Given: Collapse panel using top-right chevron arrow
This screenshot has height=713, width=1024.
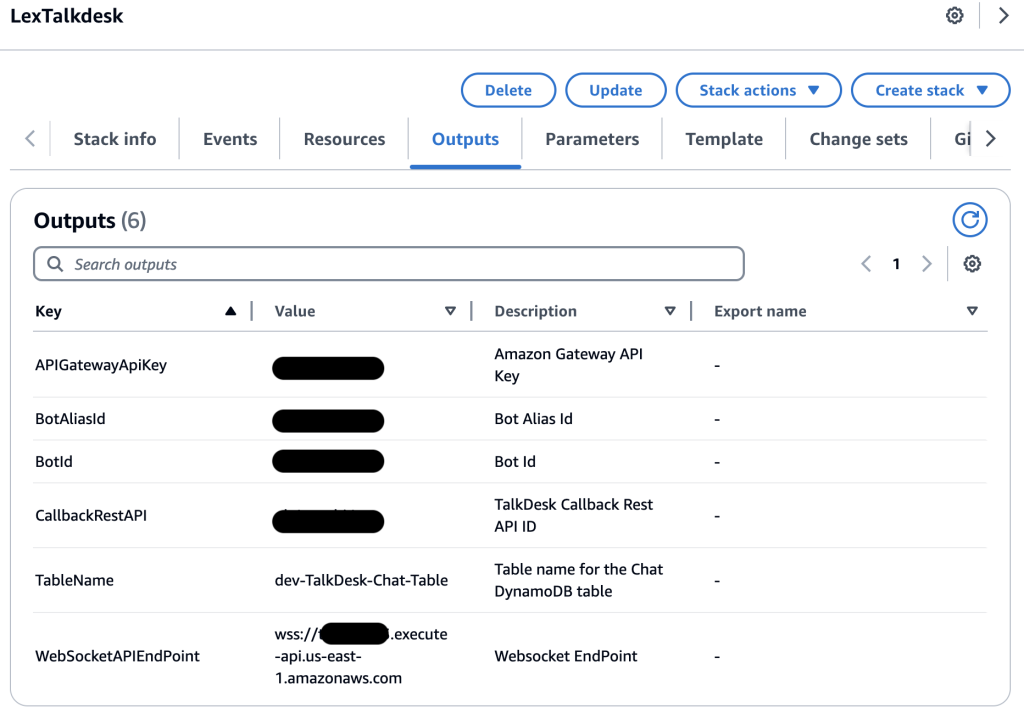Looking at the screenshot, I should tap(1003, 16).
